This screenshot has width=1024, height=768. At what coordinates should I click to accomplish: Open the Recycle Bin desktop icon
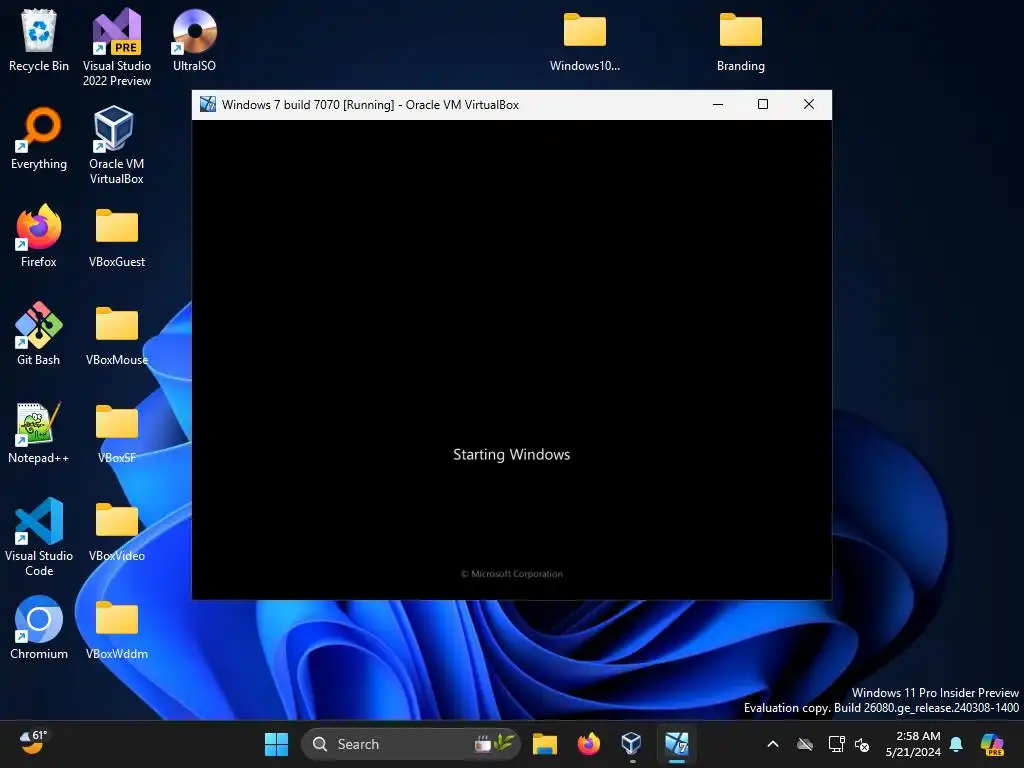pyautogui.click(x=39, y=40)
